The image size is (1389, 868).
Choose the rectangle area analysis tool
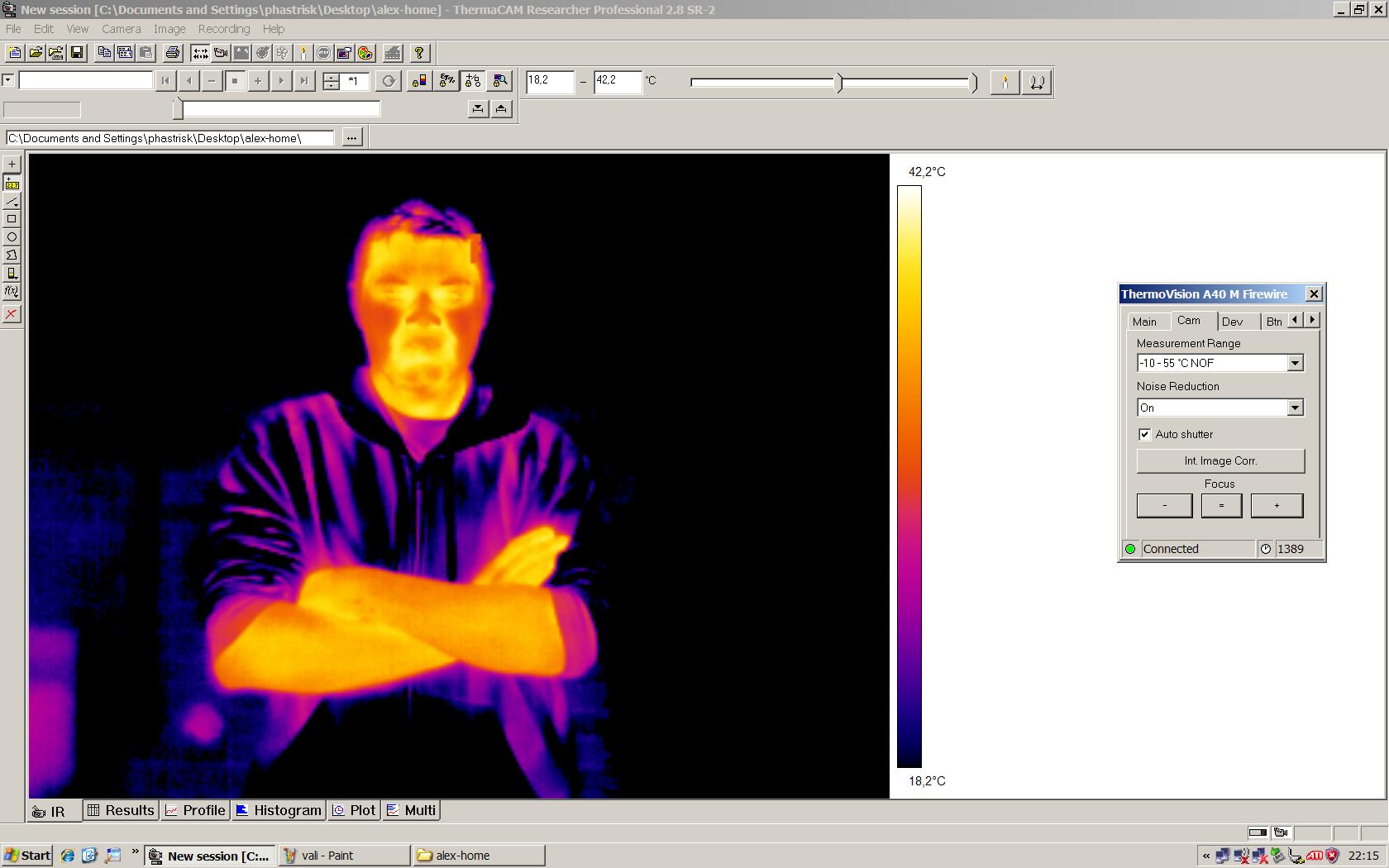pyautogui.click(x=12, y=219)
